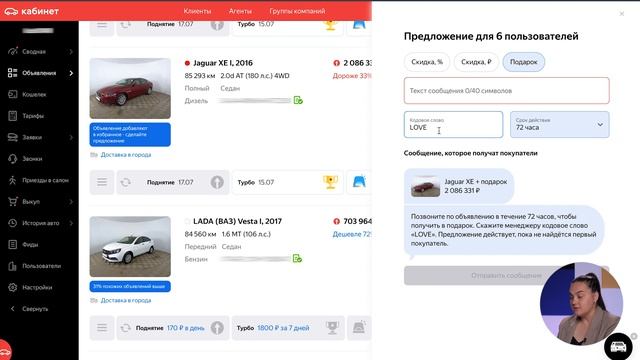
Task: Click blue 'Объявление добавляют в избранное' banner
Action: point(130,134)
